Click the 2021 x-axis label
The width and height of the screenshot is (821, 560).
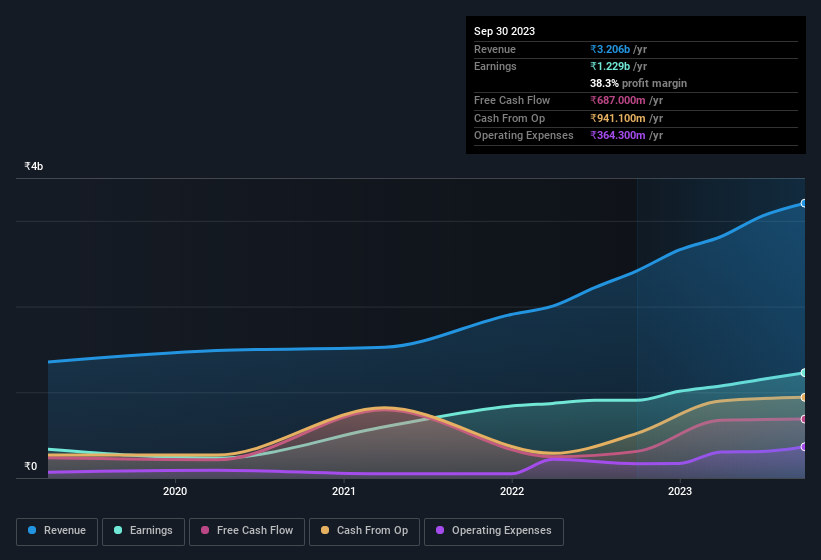pos(343,491)
